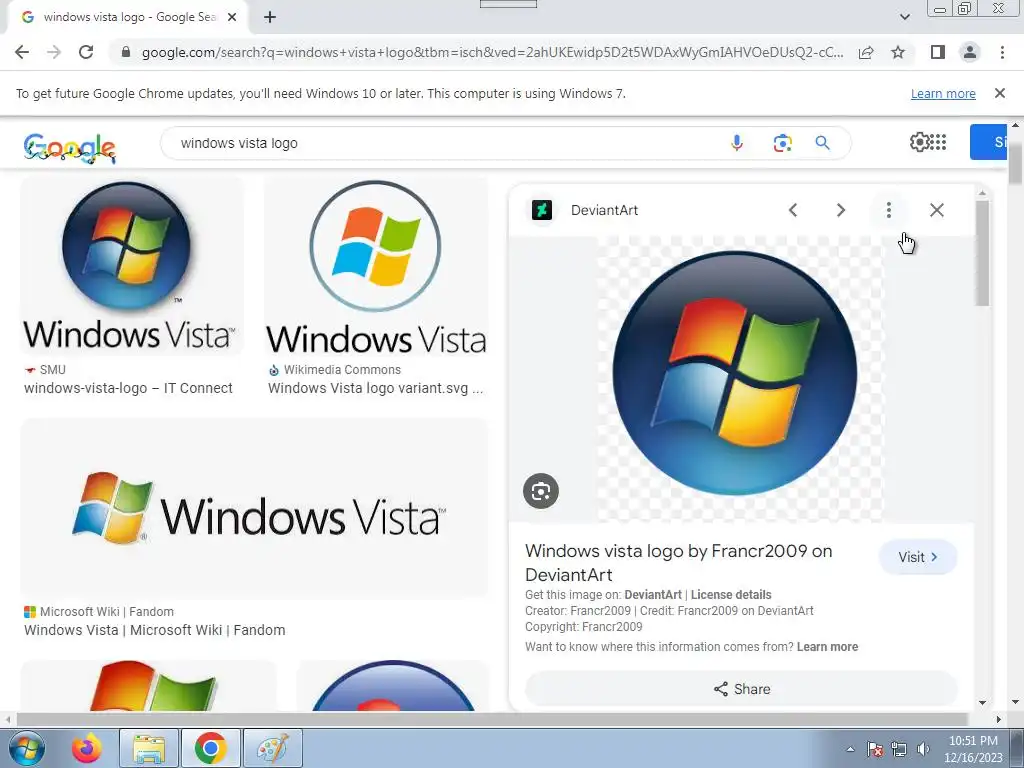Follow the Learn more update link
Viewport: 1024px width, 768px height.
point(943,93)
